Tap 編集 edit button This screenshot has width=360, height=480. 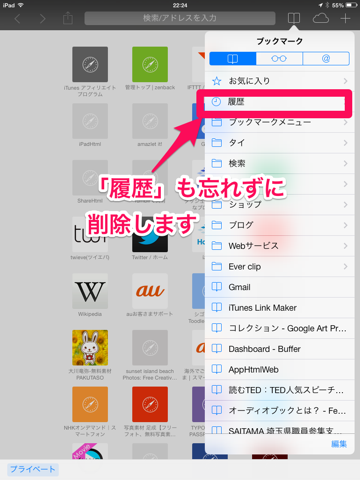coord(339,444)
